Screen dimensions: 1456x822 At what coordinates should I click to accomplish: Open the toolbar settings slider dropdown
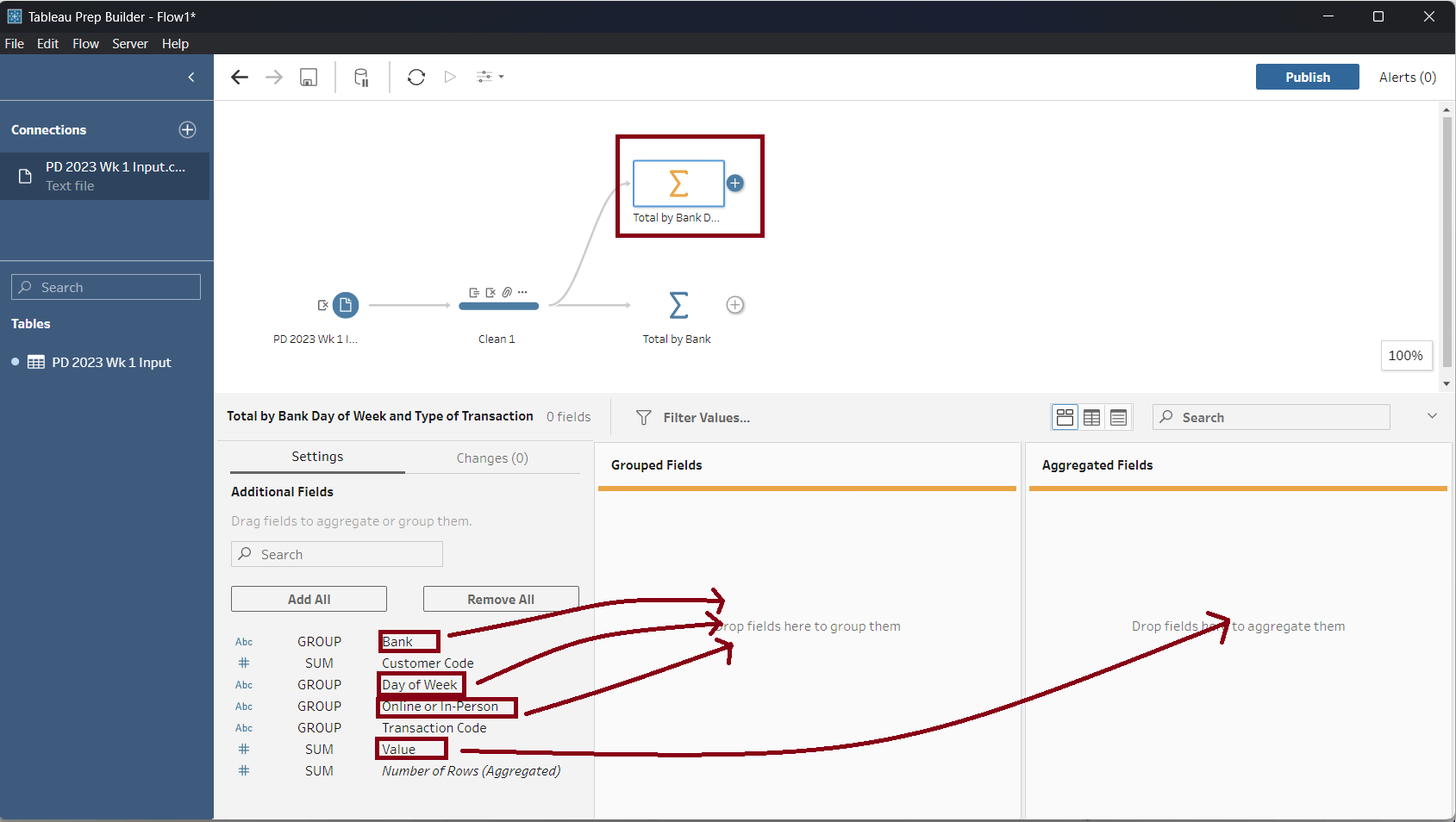(x=490, y=77)
